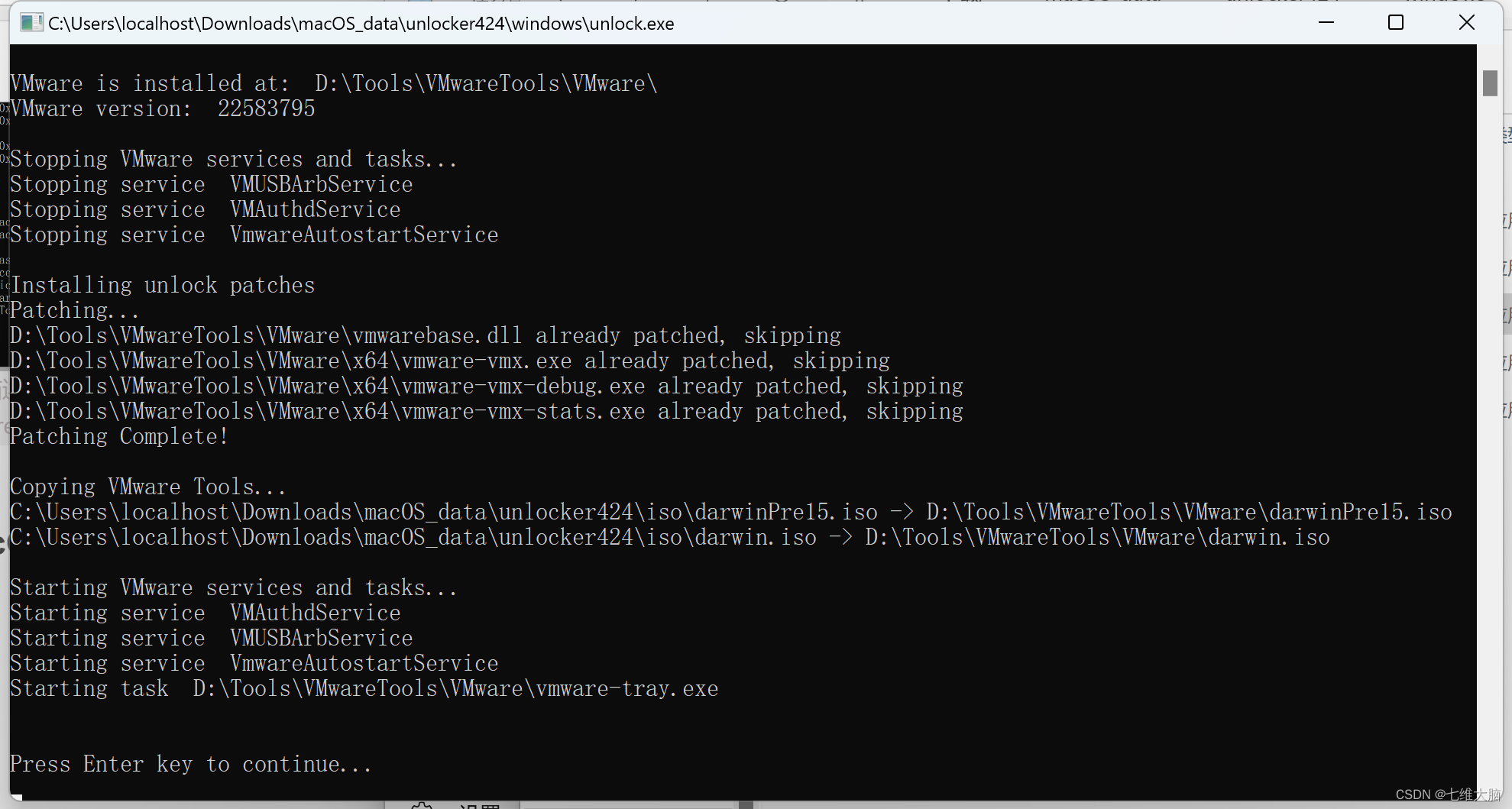Click the VMware version 22583795 line
Image resolution: width=1512 pixels, height=809 pixels.
coord(163,109)
